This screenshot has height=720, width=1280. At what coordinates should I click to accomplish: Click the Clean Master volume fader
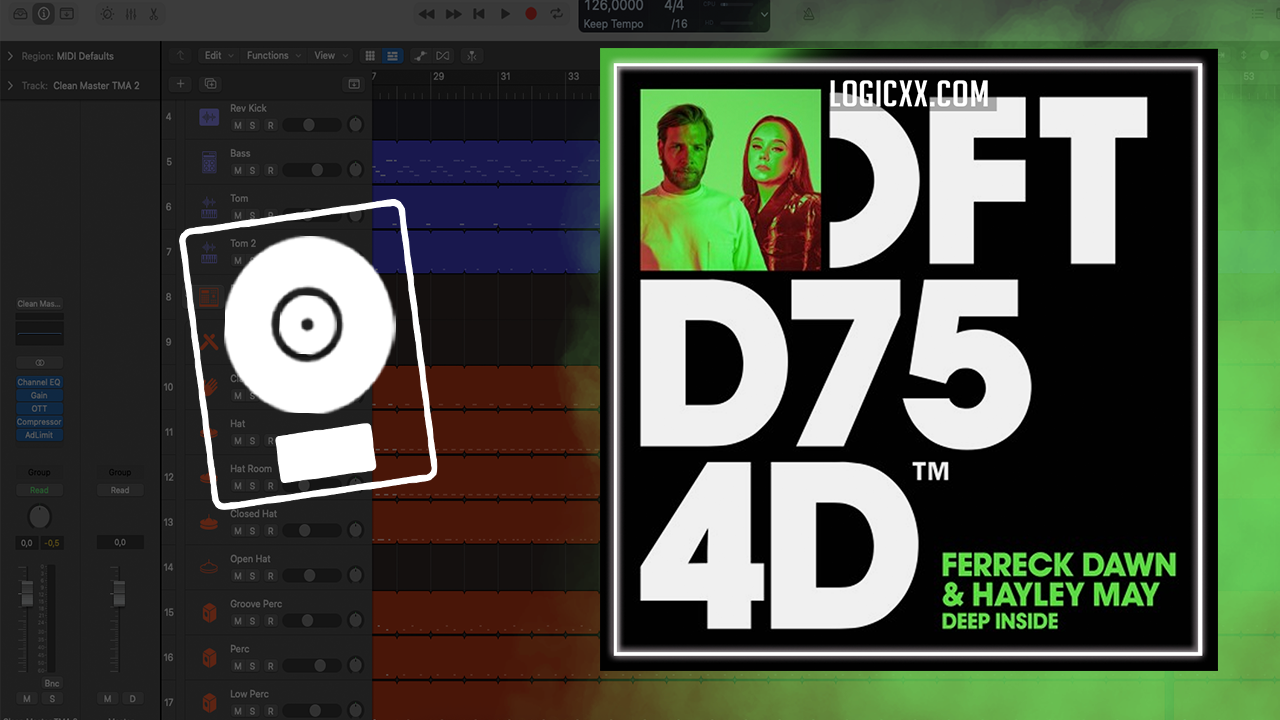[27, 596]
